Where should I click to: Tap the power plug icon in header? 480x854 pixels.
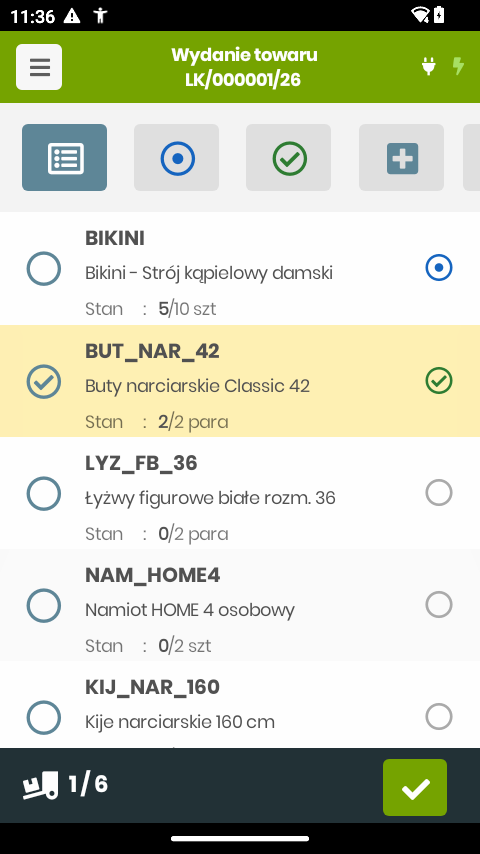[x=429, y=66]
